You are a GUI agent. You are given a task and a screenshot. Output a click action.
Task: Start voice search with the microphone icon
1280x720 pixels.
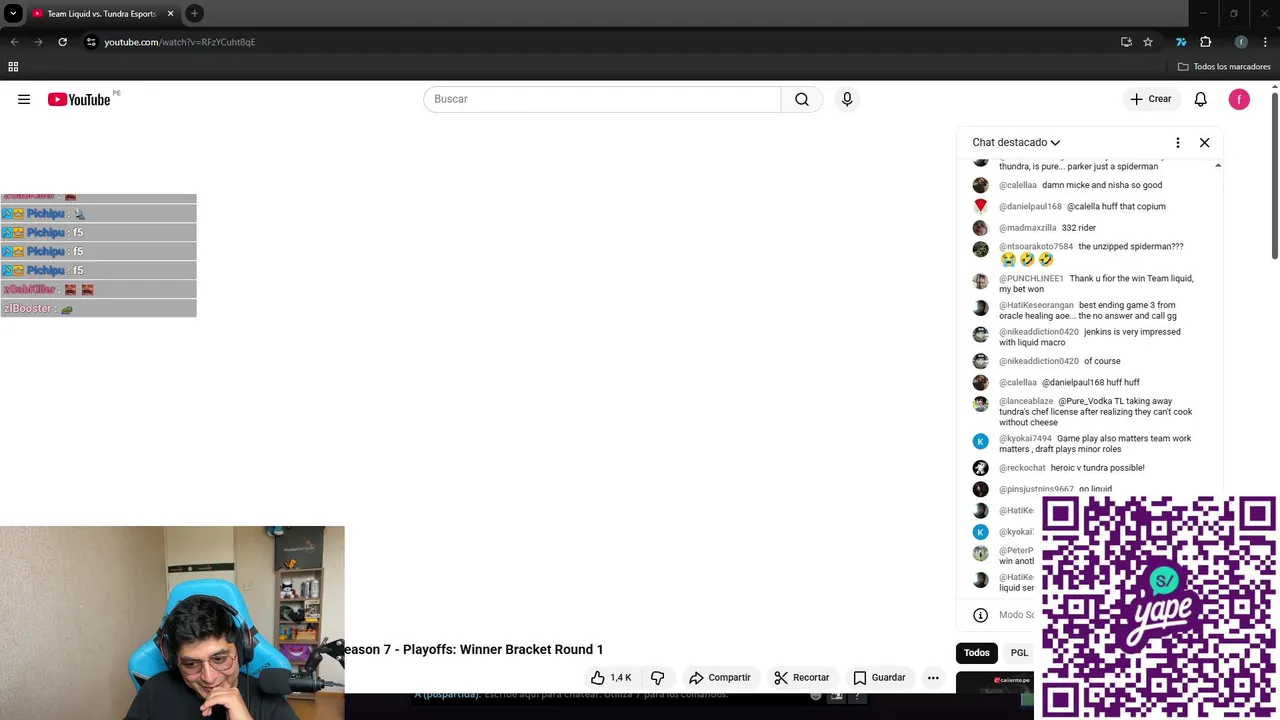tap(847, 99)
